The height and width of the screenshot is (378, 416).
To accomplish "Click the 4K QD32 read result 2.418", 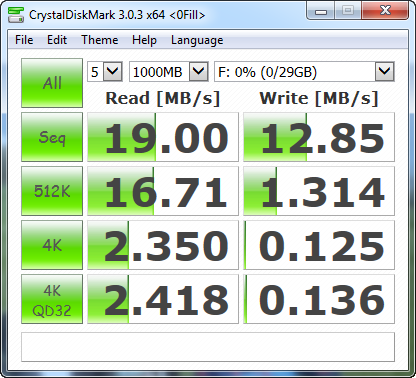I will [x=163, y=299].
